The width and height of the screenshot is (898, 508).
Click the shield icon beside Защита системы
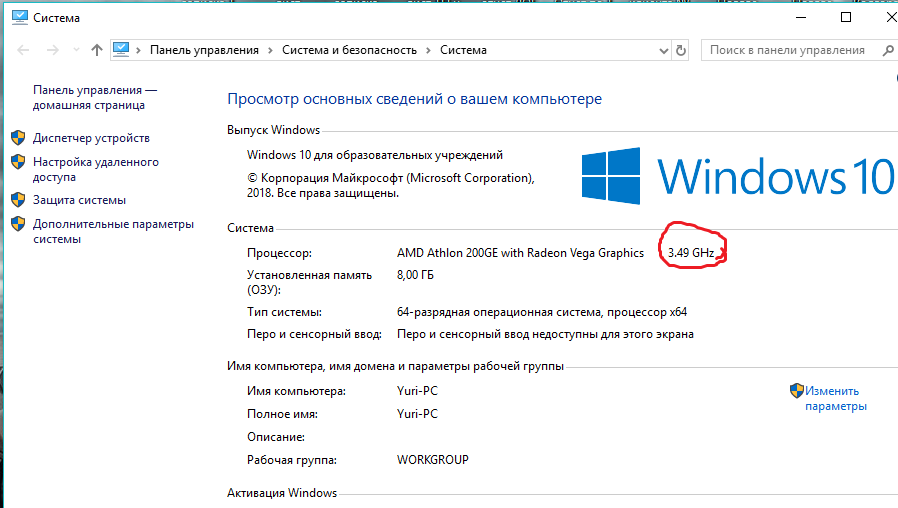18,199
